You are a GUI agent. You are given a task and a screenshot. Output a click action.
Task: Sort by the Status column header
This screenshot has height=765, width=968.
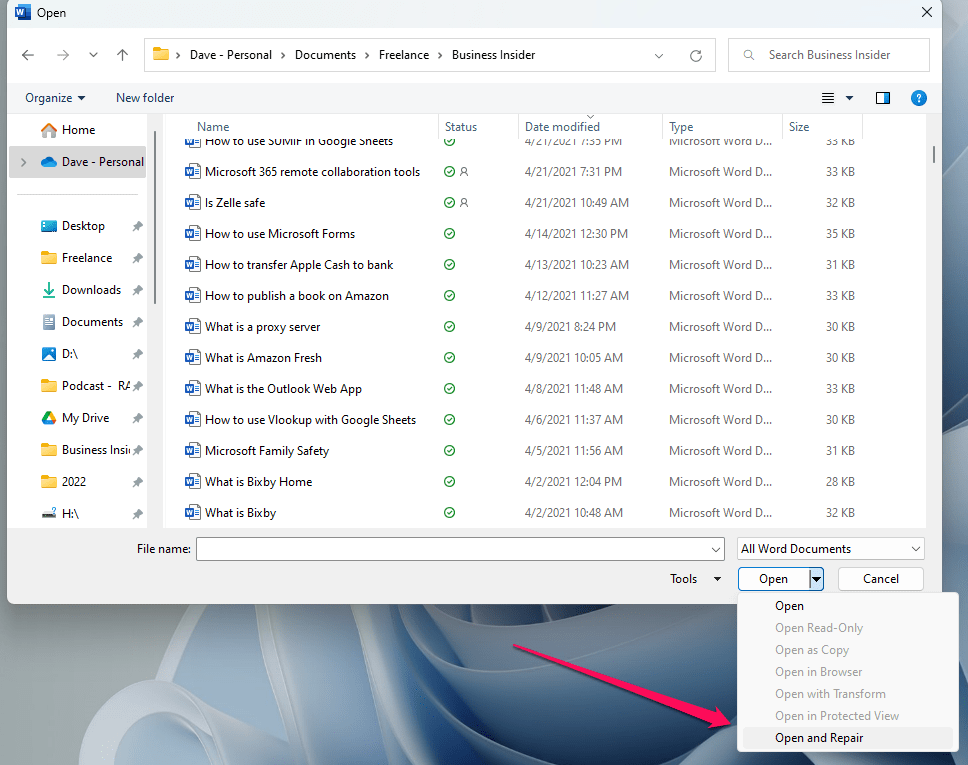tap(461, 127)
